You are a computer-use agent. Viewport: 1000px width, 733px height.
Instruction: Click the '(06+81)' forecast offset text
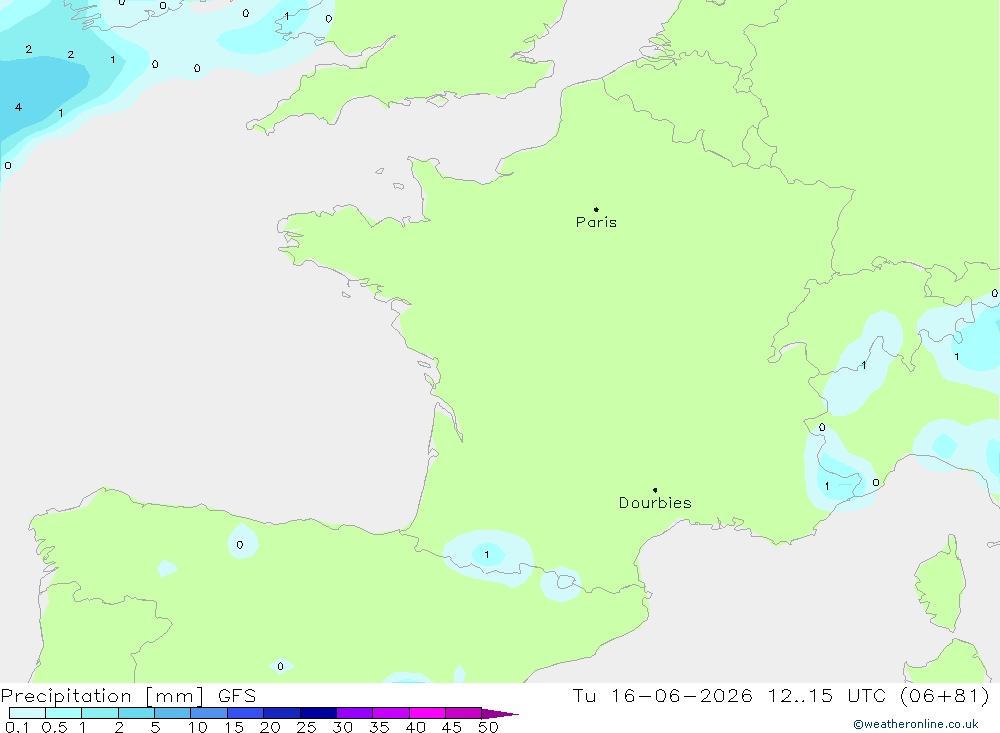(x=945, y=696)
